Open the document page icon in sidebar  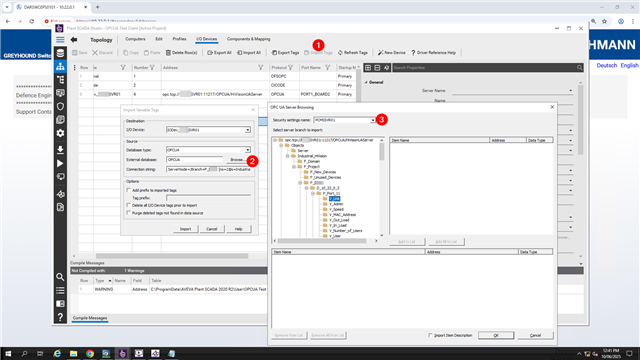[60, 207]
